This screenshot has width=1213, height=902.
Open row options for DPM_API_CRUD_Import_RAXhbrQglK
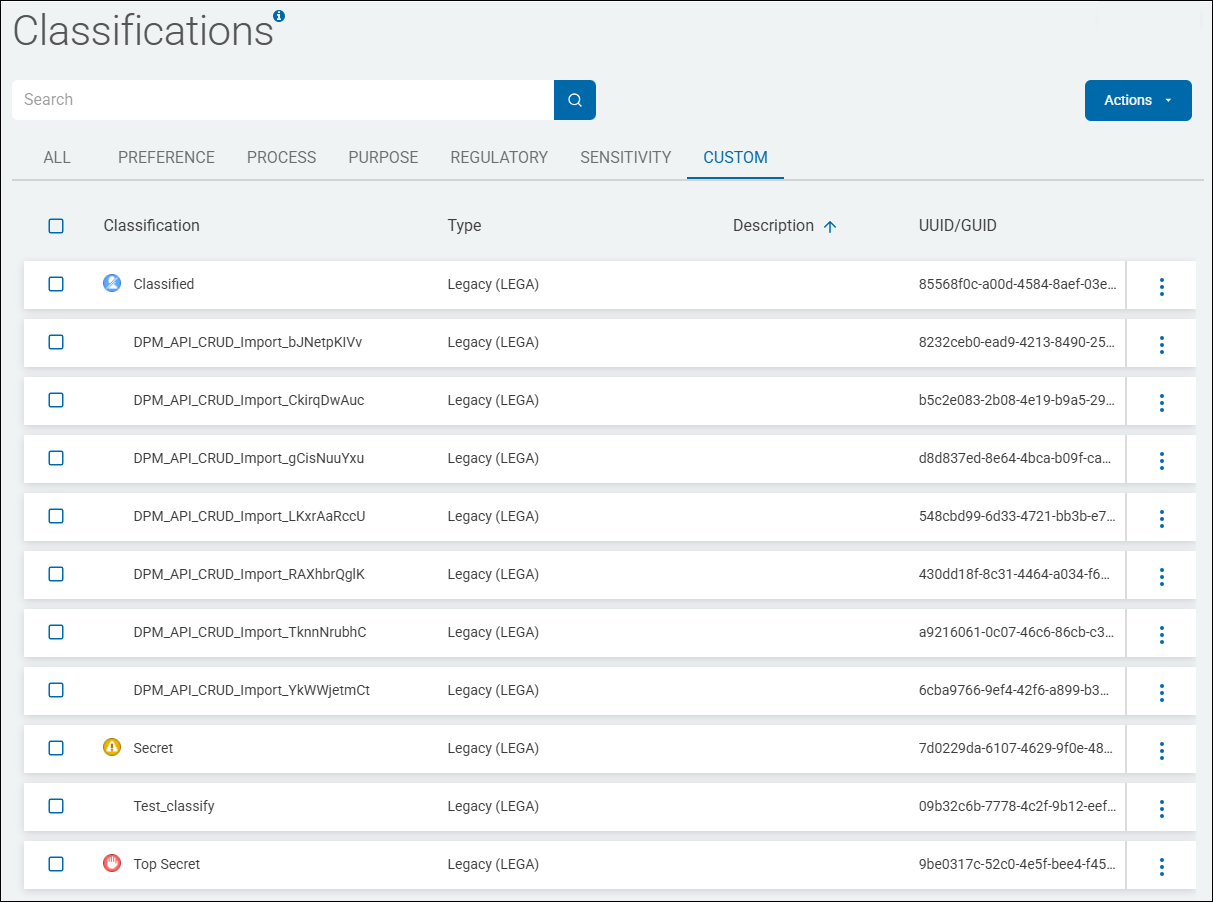click(x=1161, y=577)
